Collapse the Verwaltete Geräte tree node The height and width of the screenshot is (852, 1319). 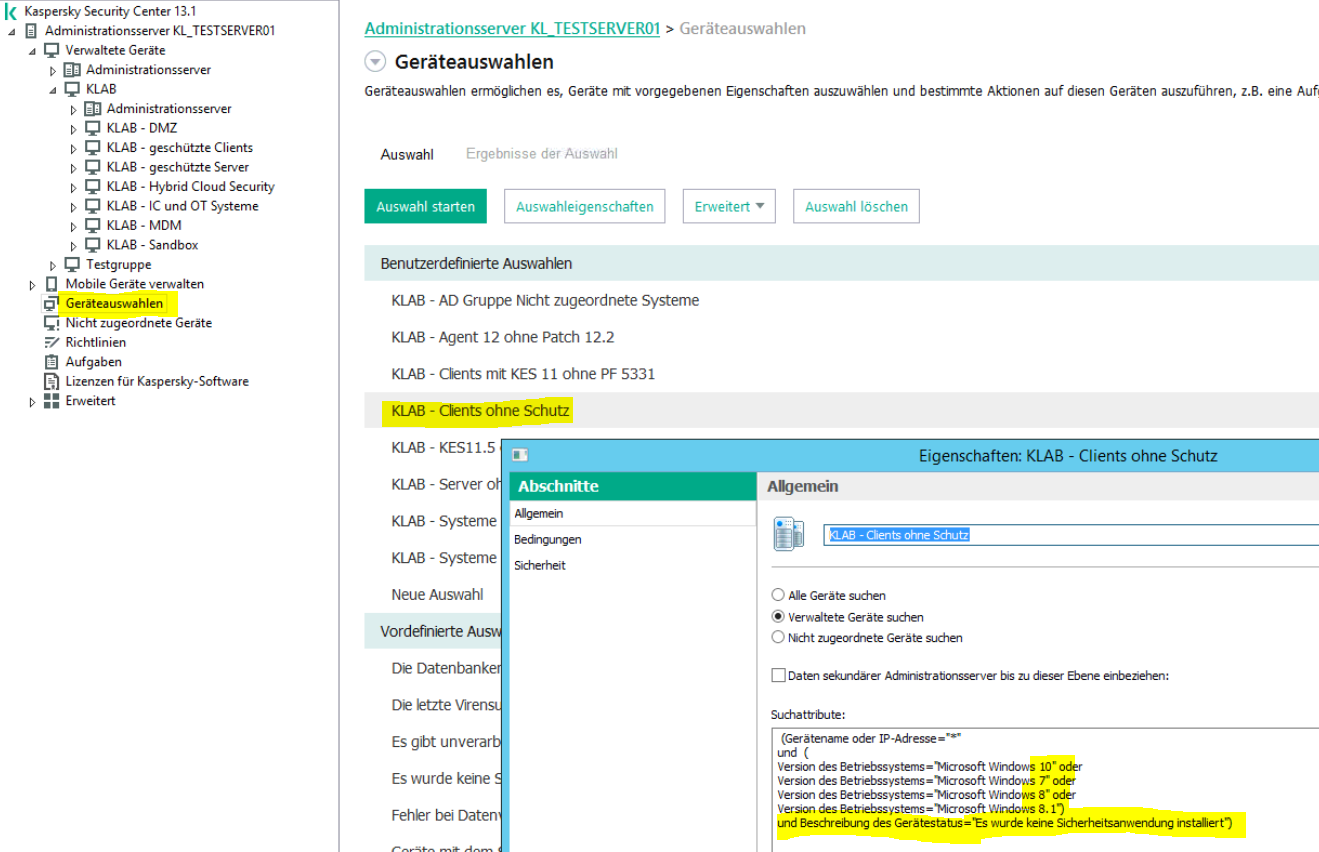[x=32, y=50]
